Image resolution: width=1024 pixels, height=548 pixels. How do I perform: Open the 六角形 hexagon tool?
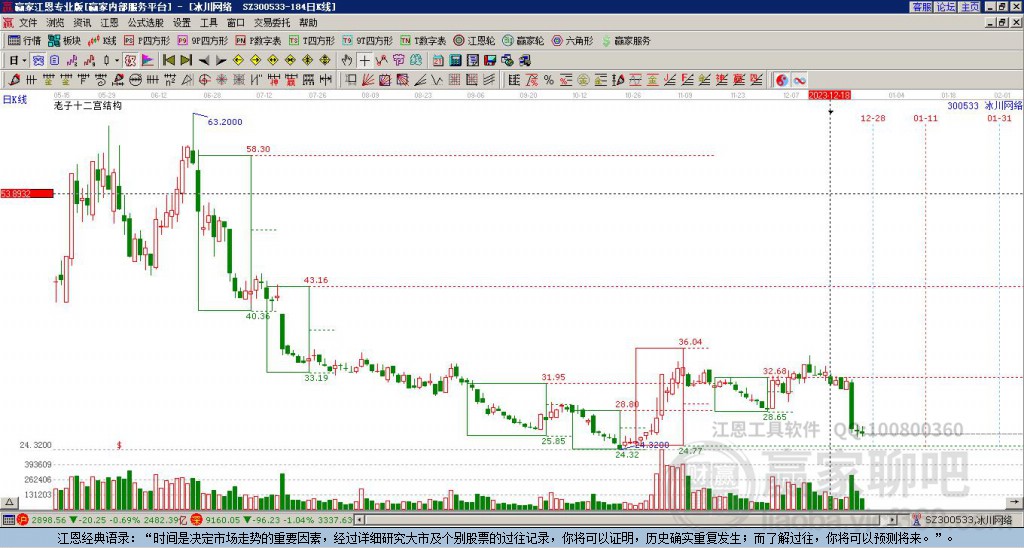[x=573, y=40]
